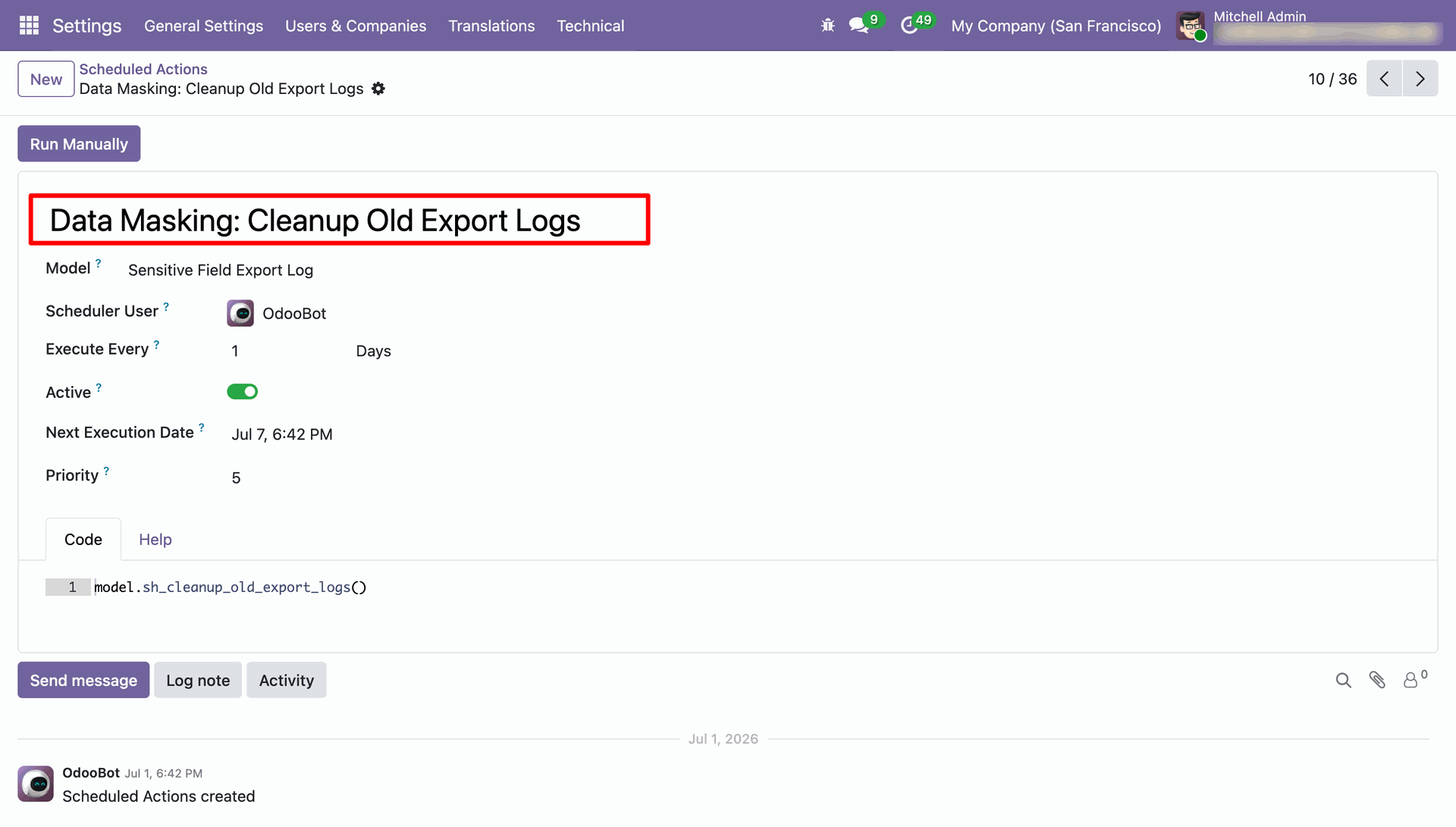Open the conversations messages icon

858,26
